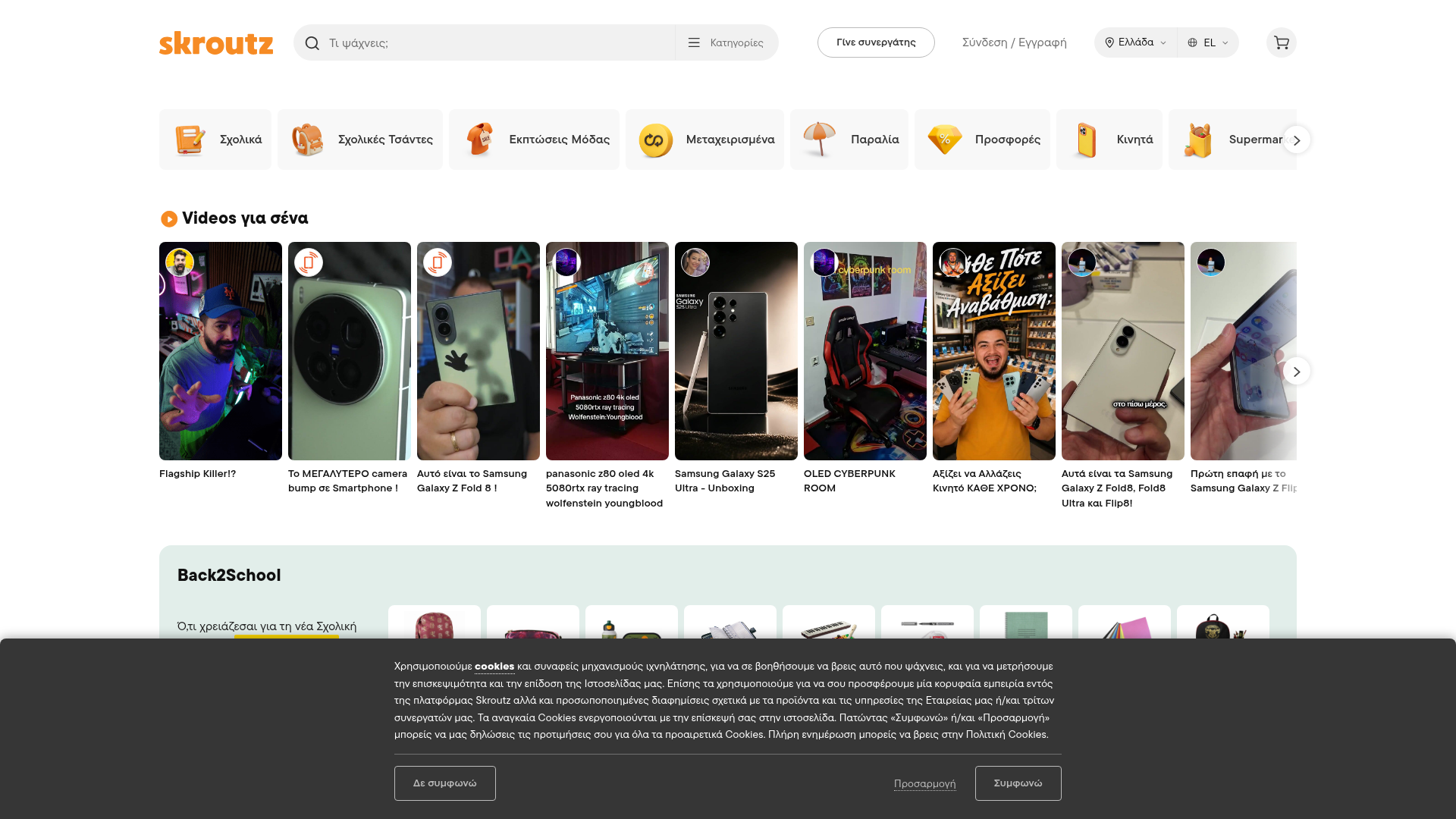
Task: Click the search magnifier icon
Action: pos(312,43)
